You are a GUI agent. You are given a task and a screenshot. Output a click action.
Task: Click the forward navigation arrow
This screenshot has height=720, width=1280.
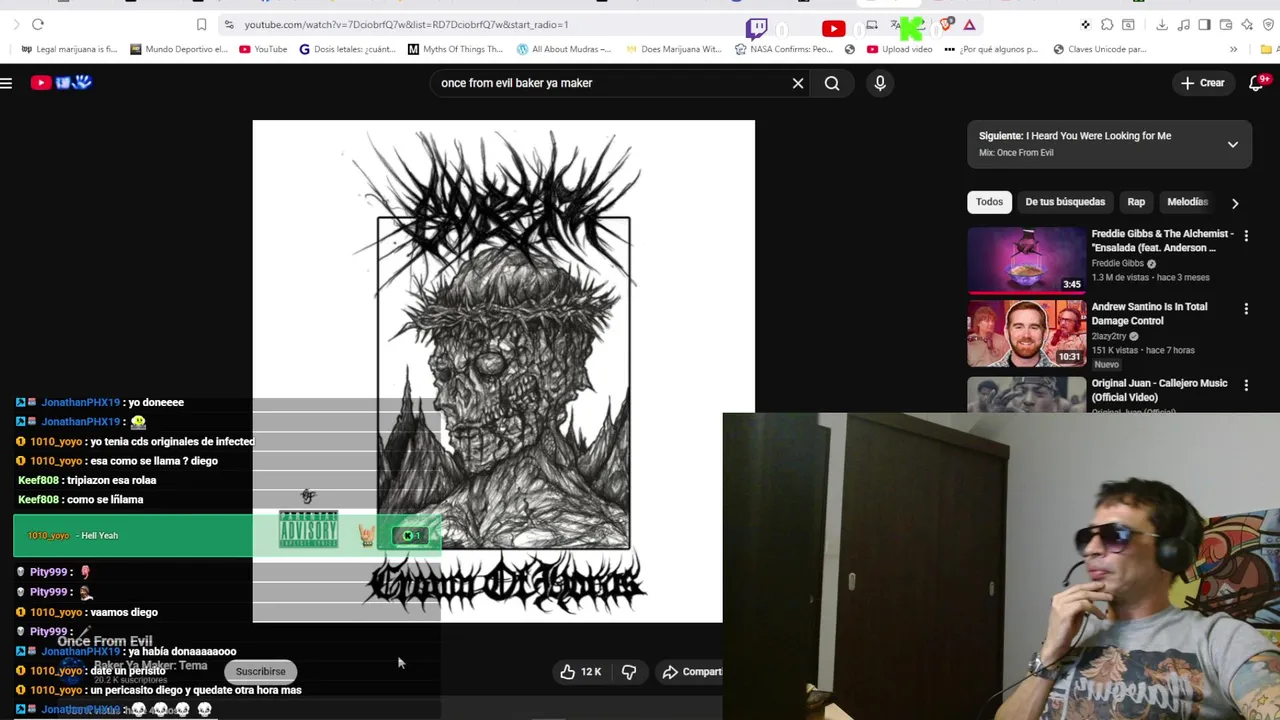(x=16, y=24)
